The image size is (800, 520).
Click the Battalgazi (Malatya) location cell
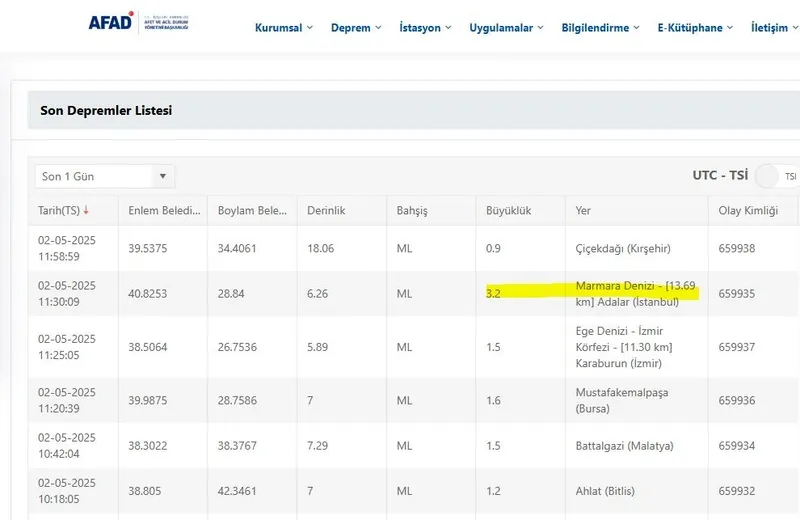624,445
